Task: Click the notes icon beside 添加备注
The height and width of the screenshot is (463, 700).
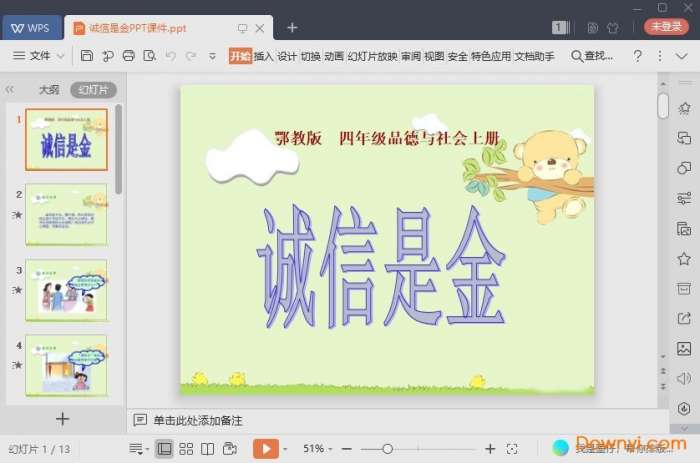Action: tap(140, 420)
